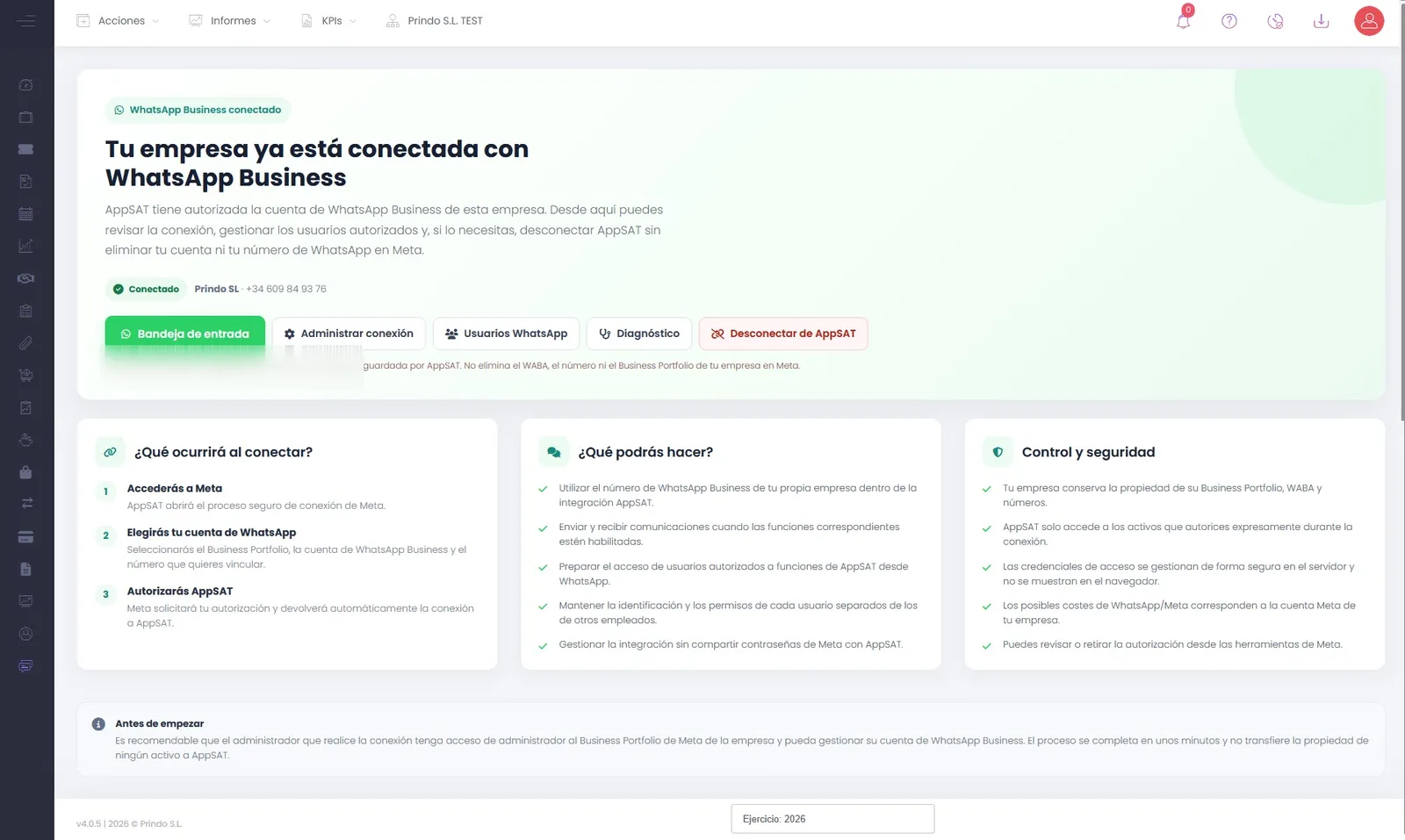Open the Usuarios WhatsApp button
The height and width of the screenshot is (840, 1405).
pyautogui.click(x=506, y=334)
